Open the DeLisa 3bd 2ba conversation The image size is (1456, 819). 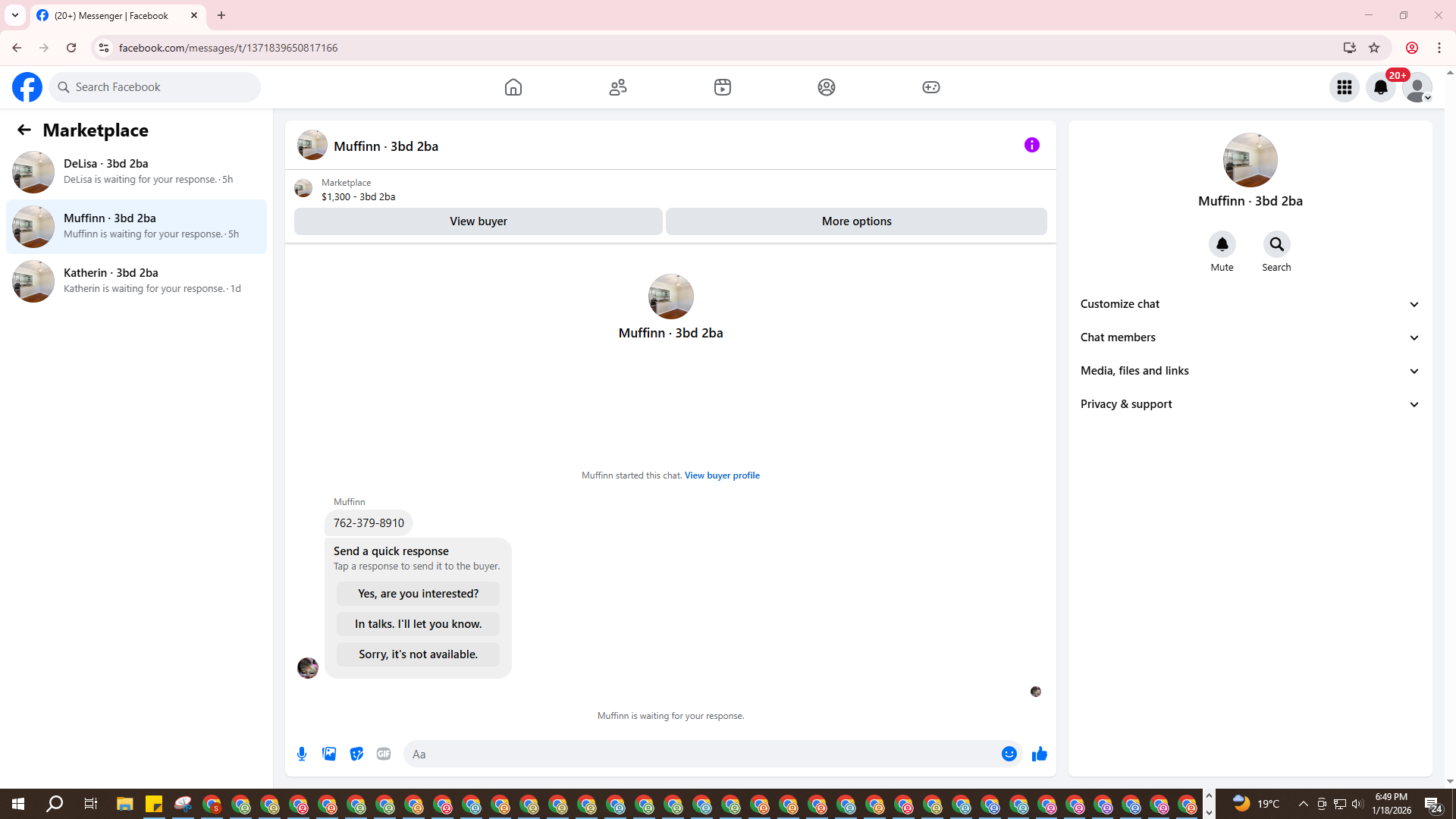coord(136,171)
